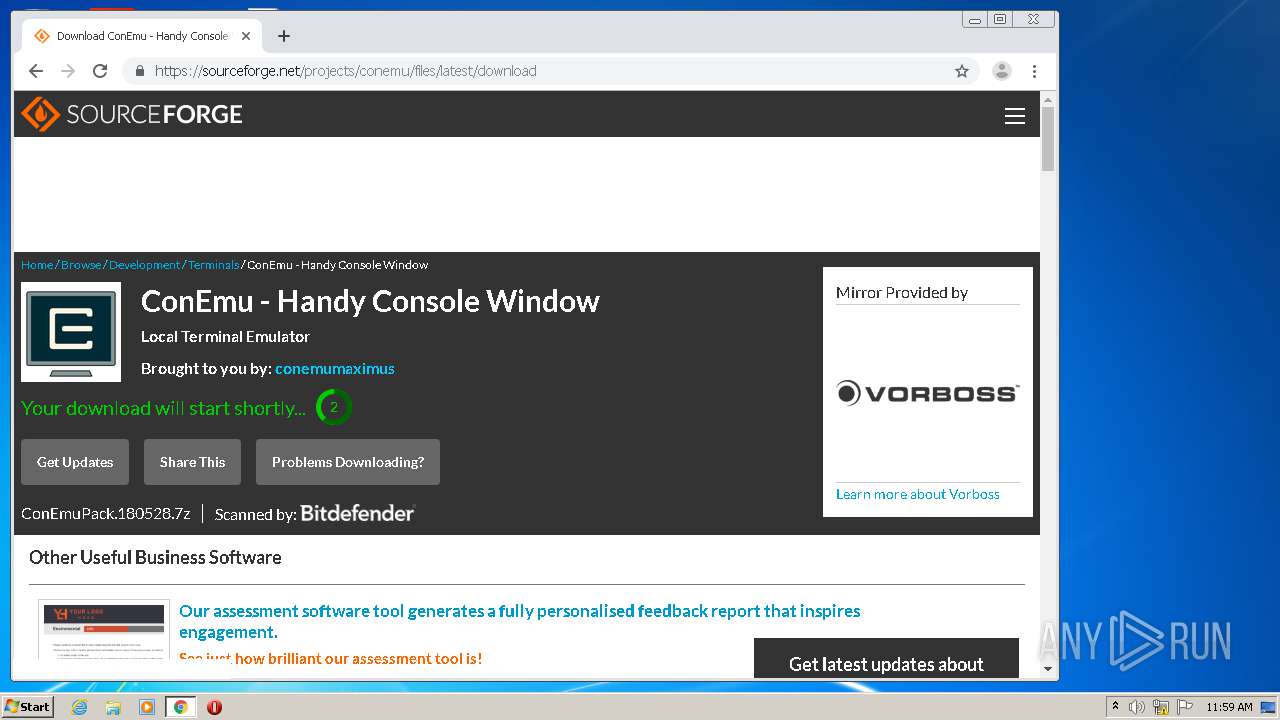The width and height of the screenshot is (1280, 720).
Task: Click the Problems Downloading? button
Action: [348, 462]
